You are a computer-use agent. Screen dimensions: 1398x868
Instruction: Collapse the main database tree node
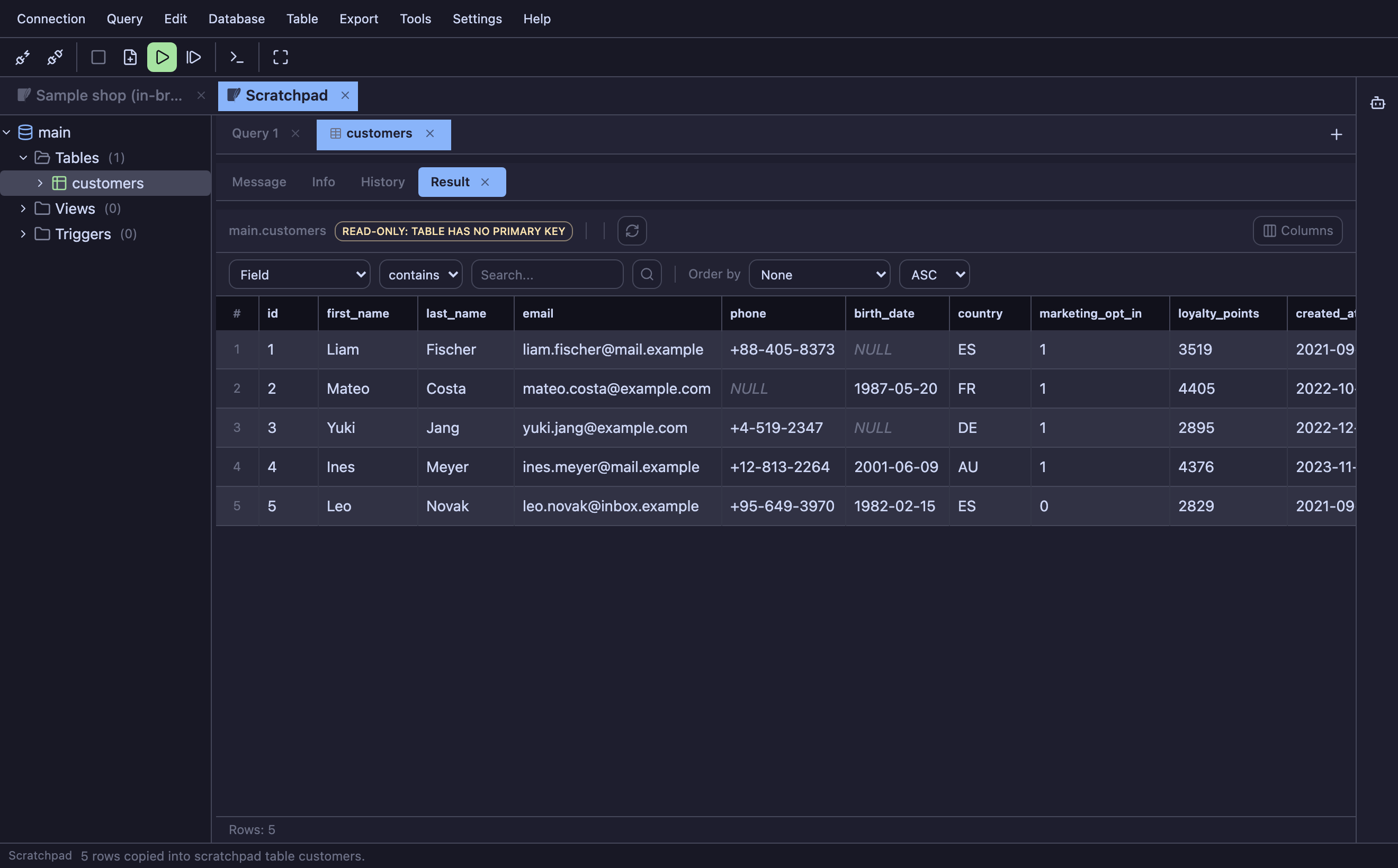click(x=7, y=133)
